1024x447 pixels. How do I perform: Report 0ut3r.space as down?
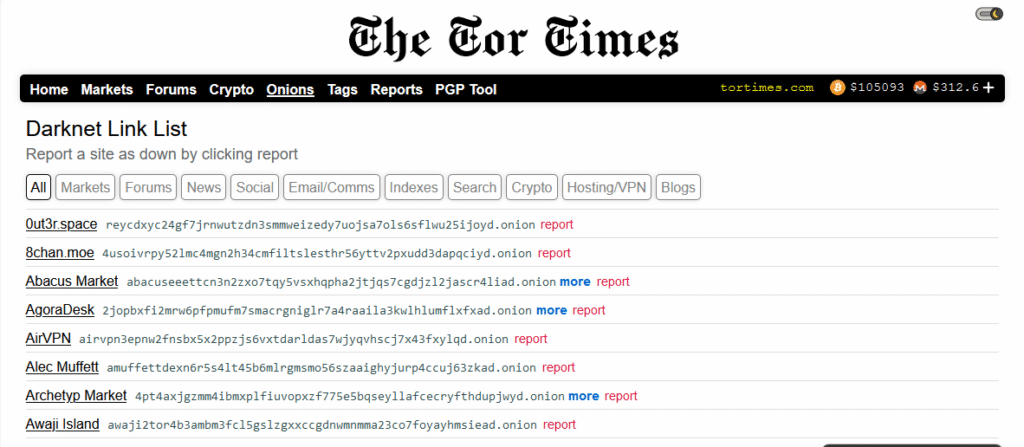click(556, 224)
